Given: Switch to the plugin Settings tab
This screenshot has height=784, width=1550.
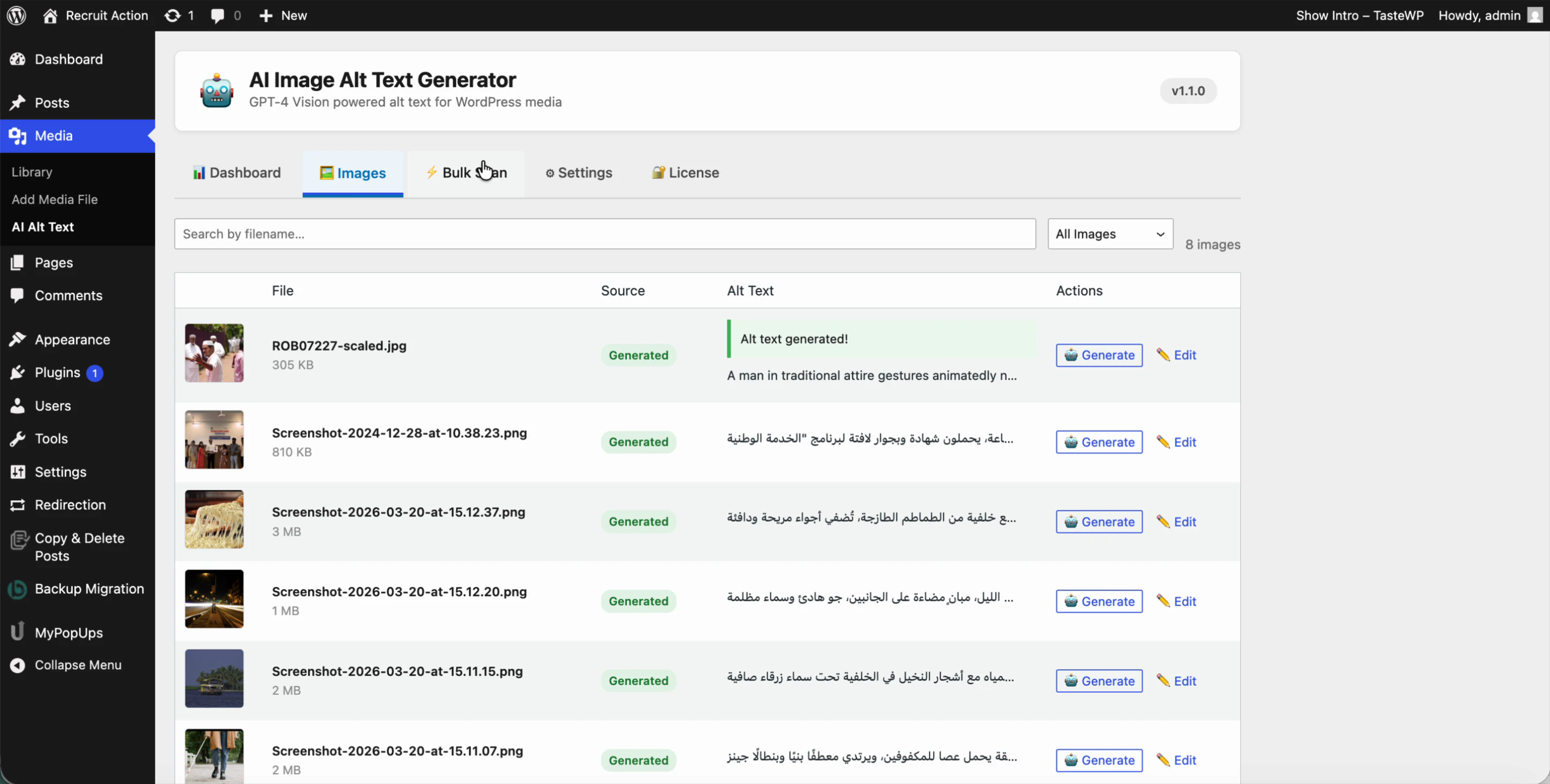Looking at the screenshot, I should coord(578,173).
